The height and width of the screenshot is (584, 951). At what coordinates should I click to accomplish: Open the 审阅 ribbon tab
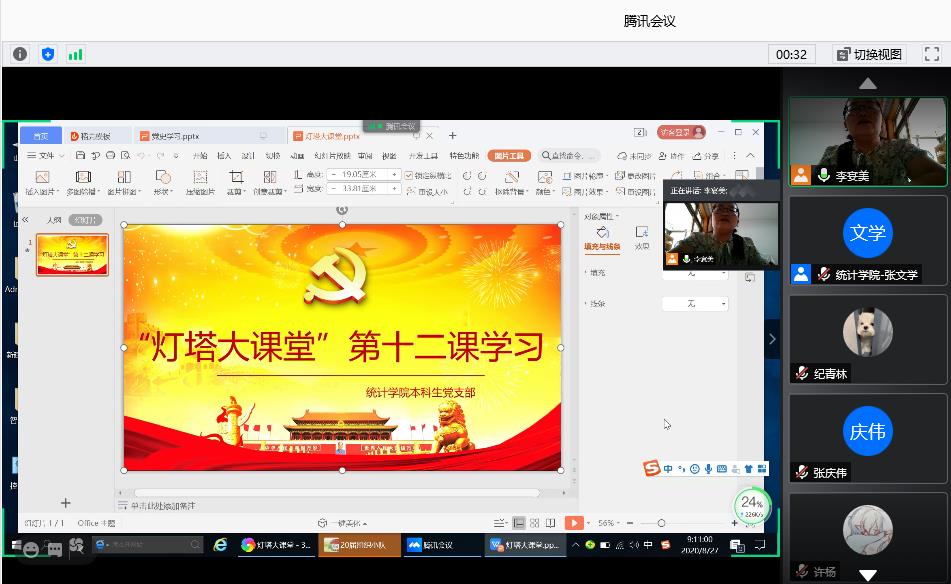point(365,156)
